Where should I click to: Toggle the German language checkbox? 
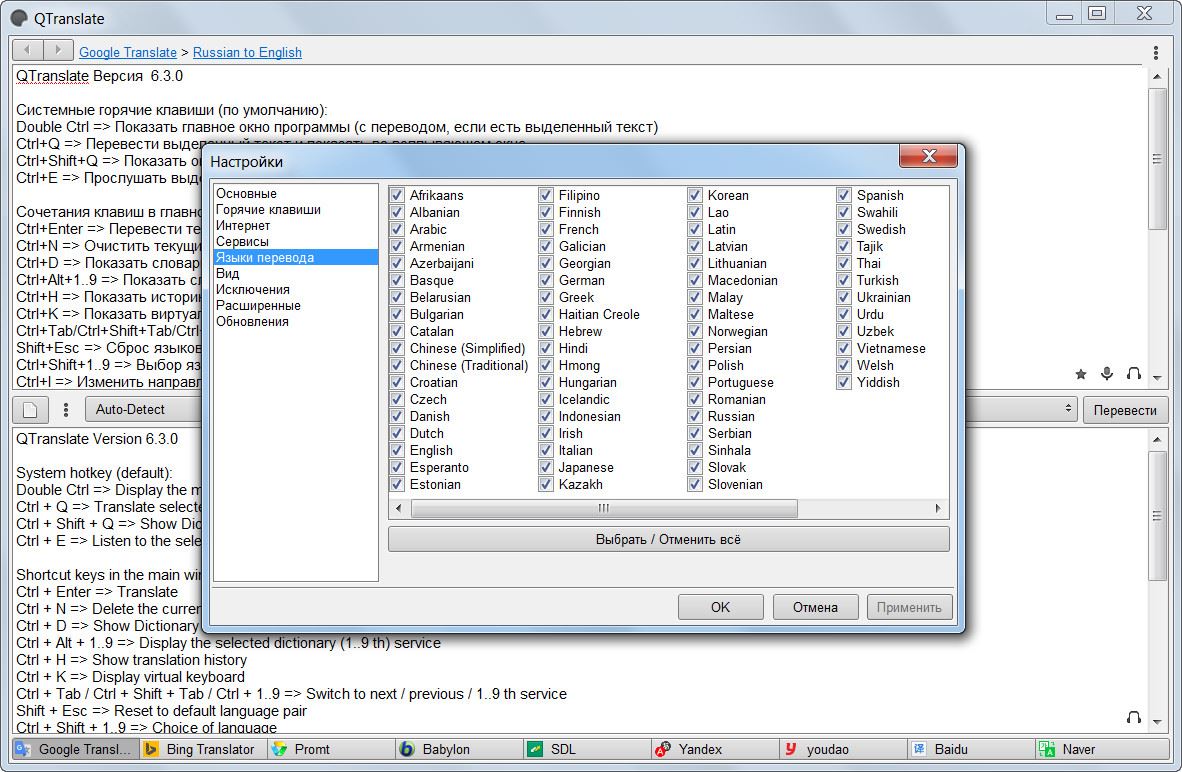[x=546, y=280]
